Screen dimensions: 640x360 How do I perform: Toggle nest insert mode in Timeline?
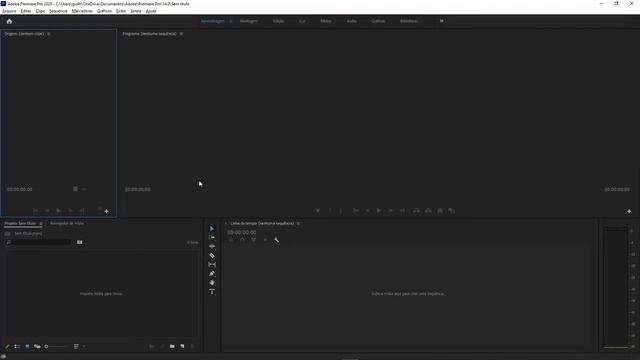(231, 240)
